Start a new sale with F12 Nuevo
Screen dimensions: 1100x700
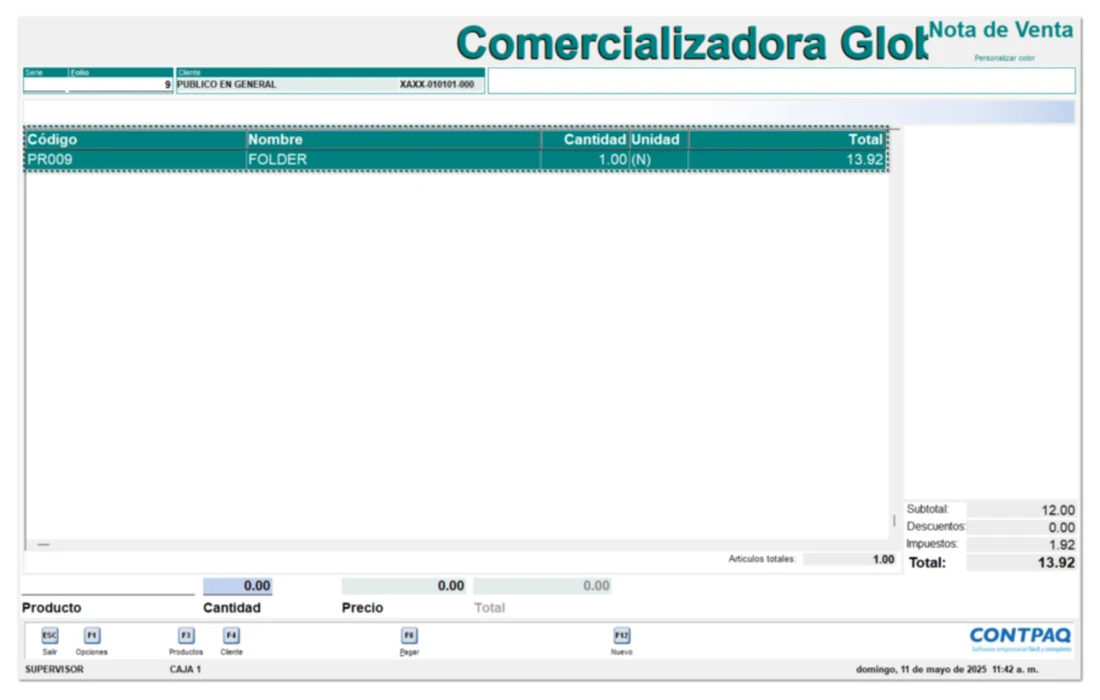pyautogui.click(x=622, y=635)
